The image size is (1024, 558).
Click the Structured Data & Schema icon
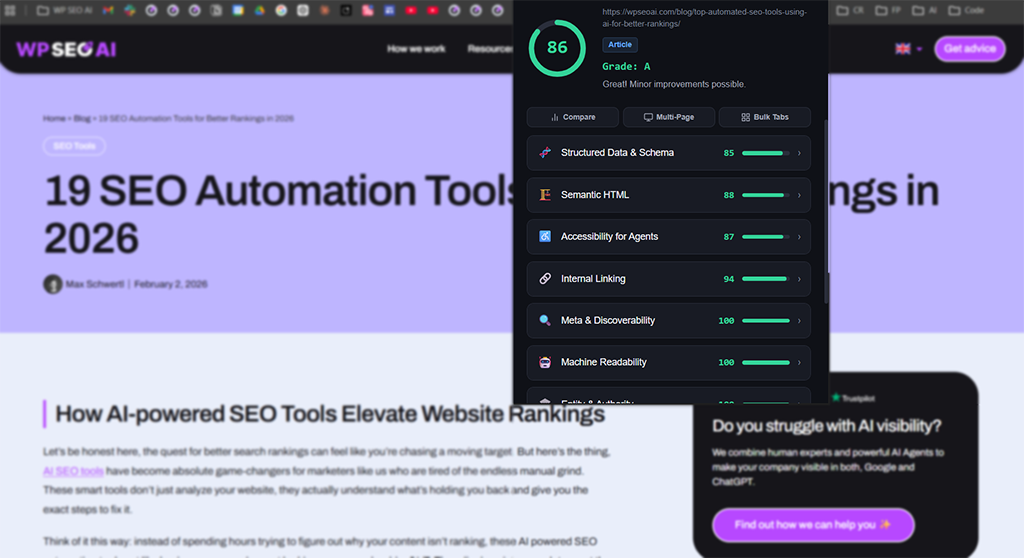pos(545,153)
